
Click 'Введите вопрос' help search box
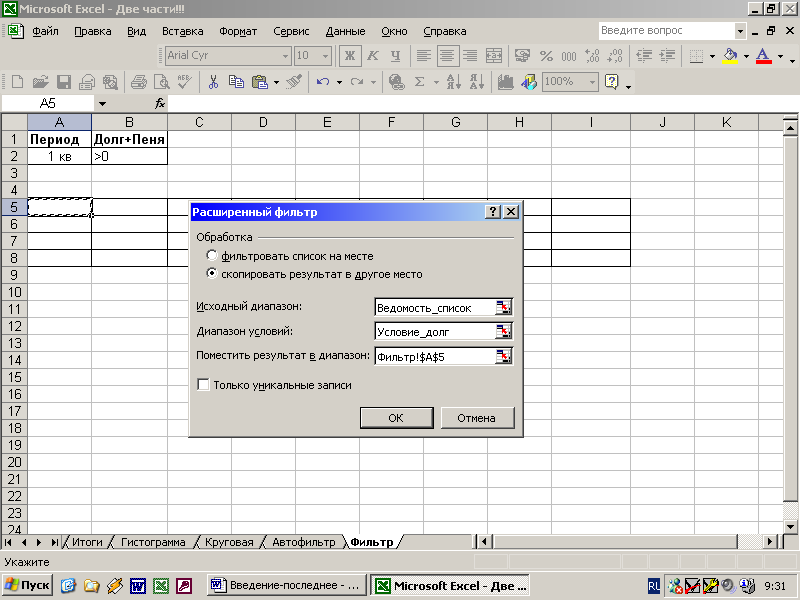click(x=667, y=31)
